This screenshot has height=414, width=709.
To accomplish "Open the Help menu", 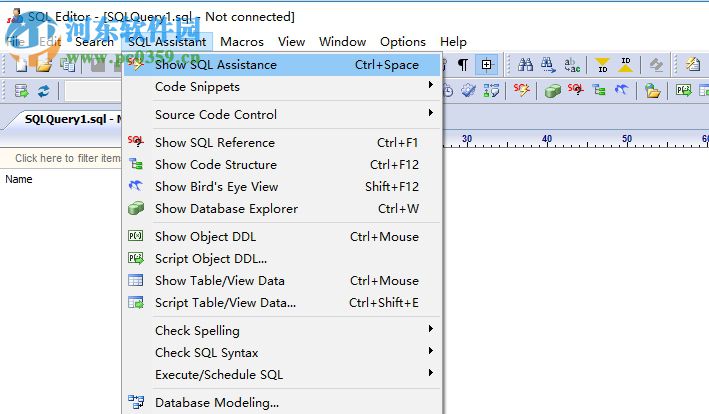I will (453, 42).
